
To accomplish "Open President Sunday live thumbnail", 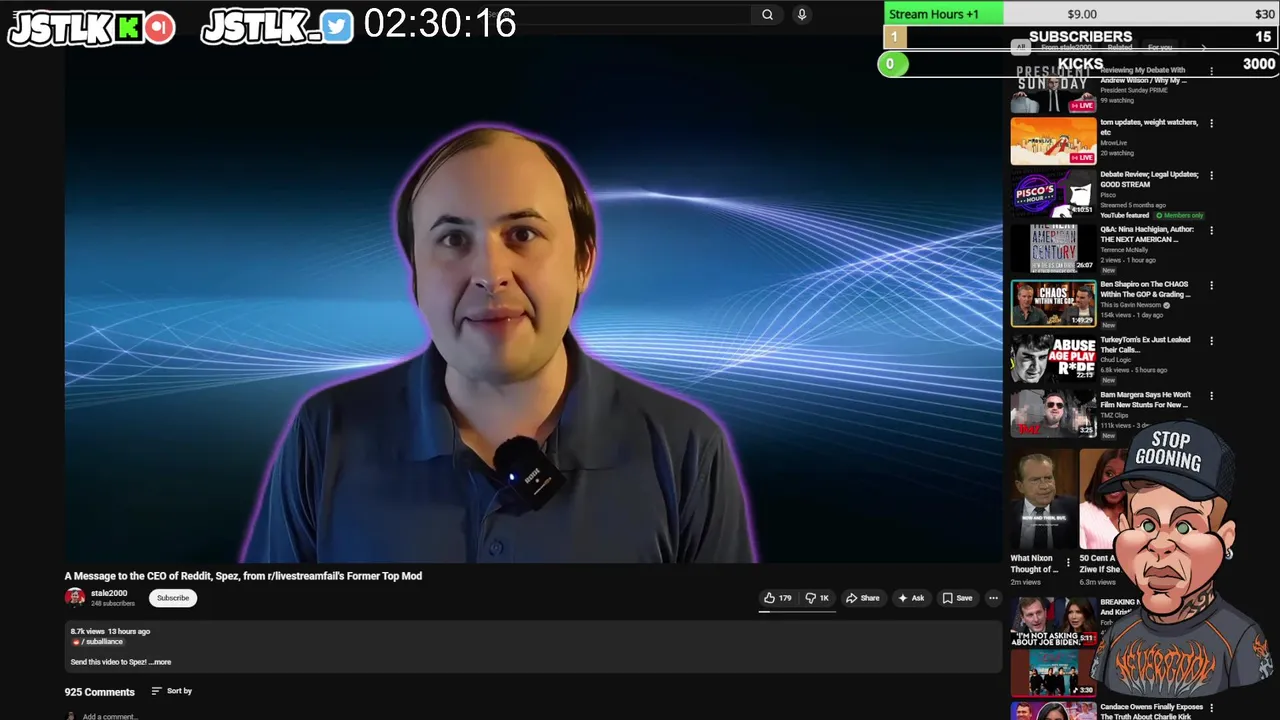I will click(x=1053, y=88).
